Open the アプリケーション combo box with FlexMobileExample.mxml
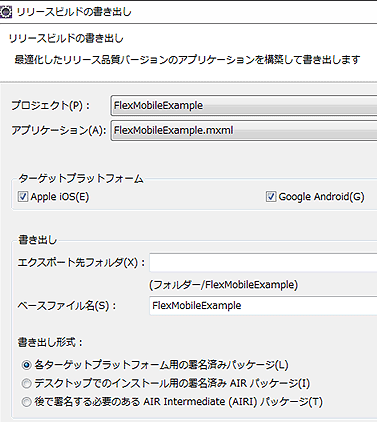377x422 pixels. (244, 130)
